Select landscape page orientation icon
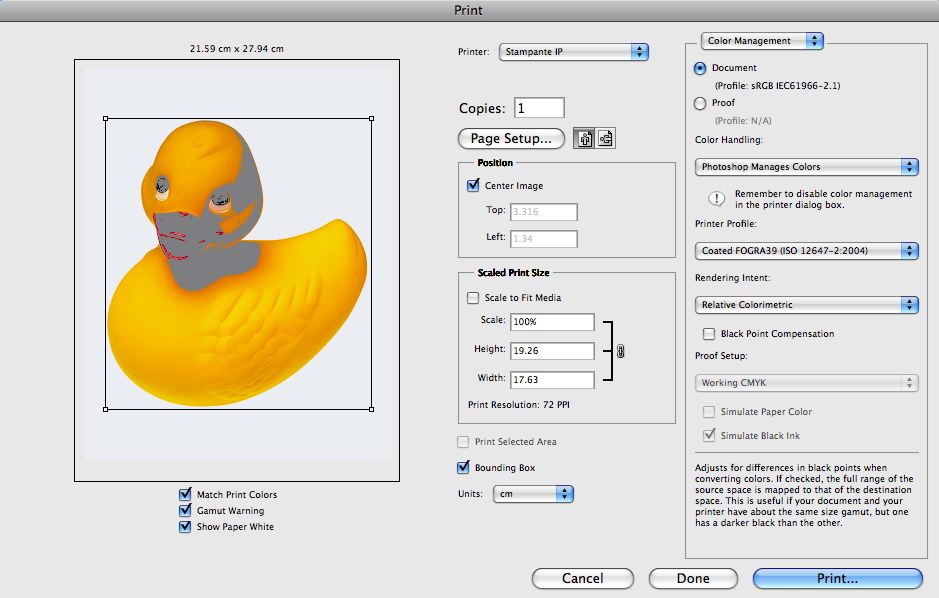The height and width of the screenshot is (598, 939). [605, 138]
